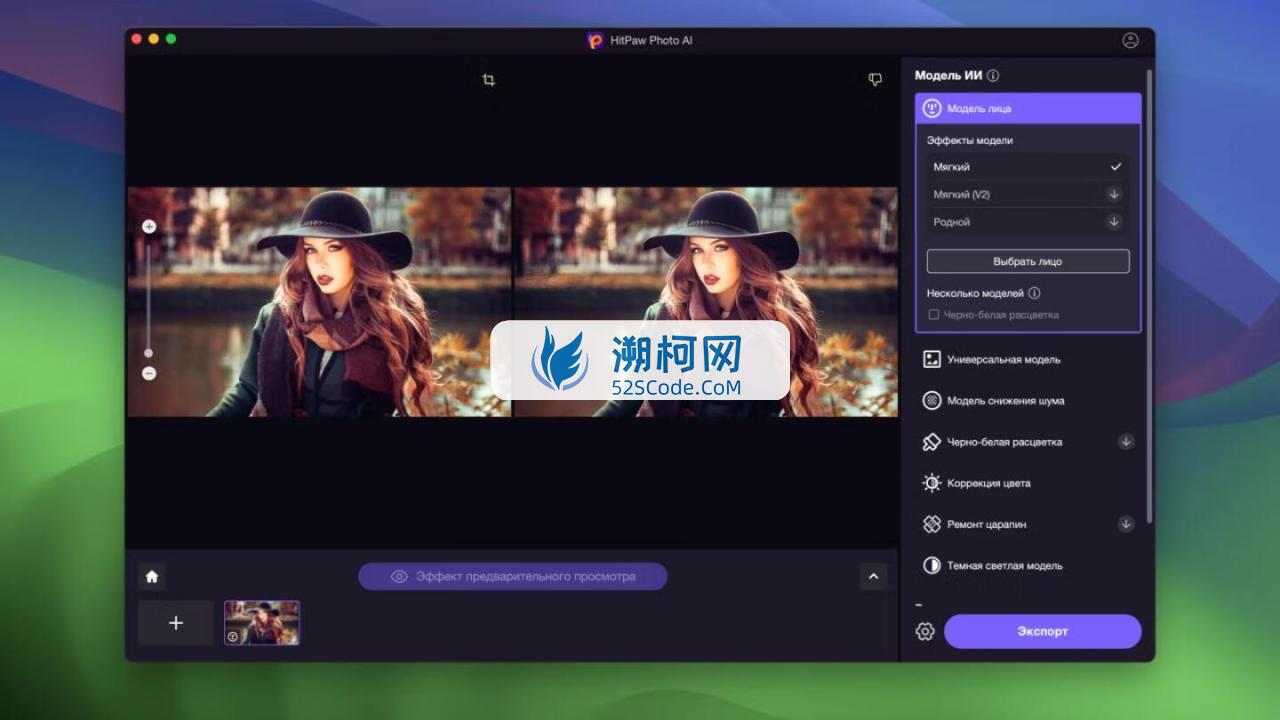Click Эффект предварительного просмотра button
Screen dimensions: 1280x720
(512, 576)
